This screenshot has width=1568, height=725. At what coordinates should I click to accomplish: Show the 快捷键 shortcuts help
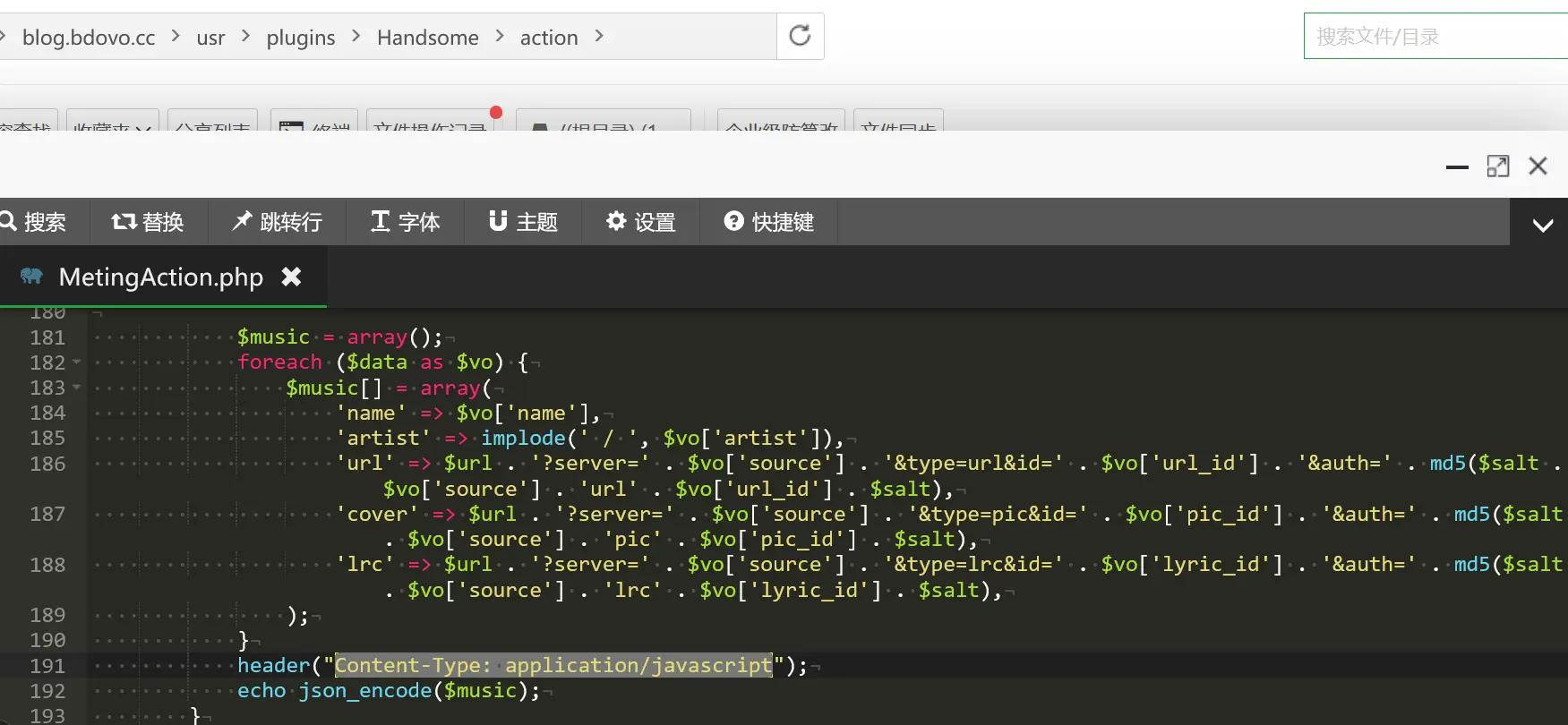768,222
